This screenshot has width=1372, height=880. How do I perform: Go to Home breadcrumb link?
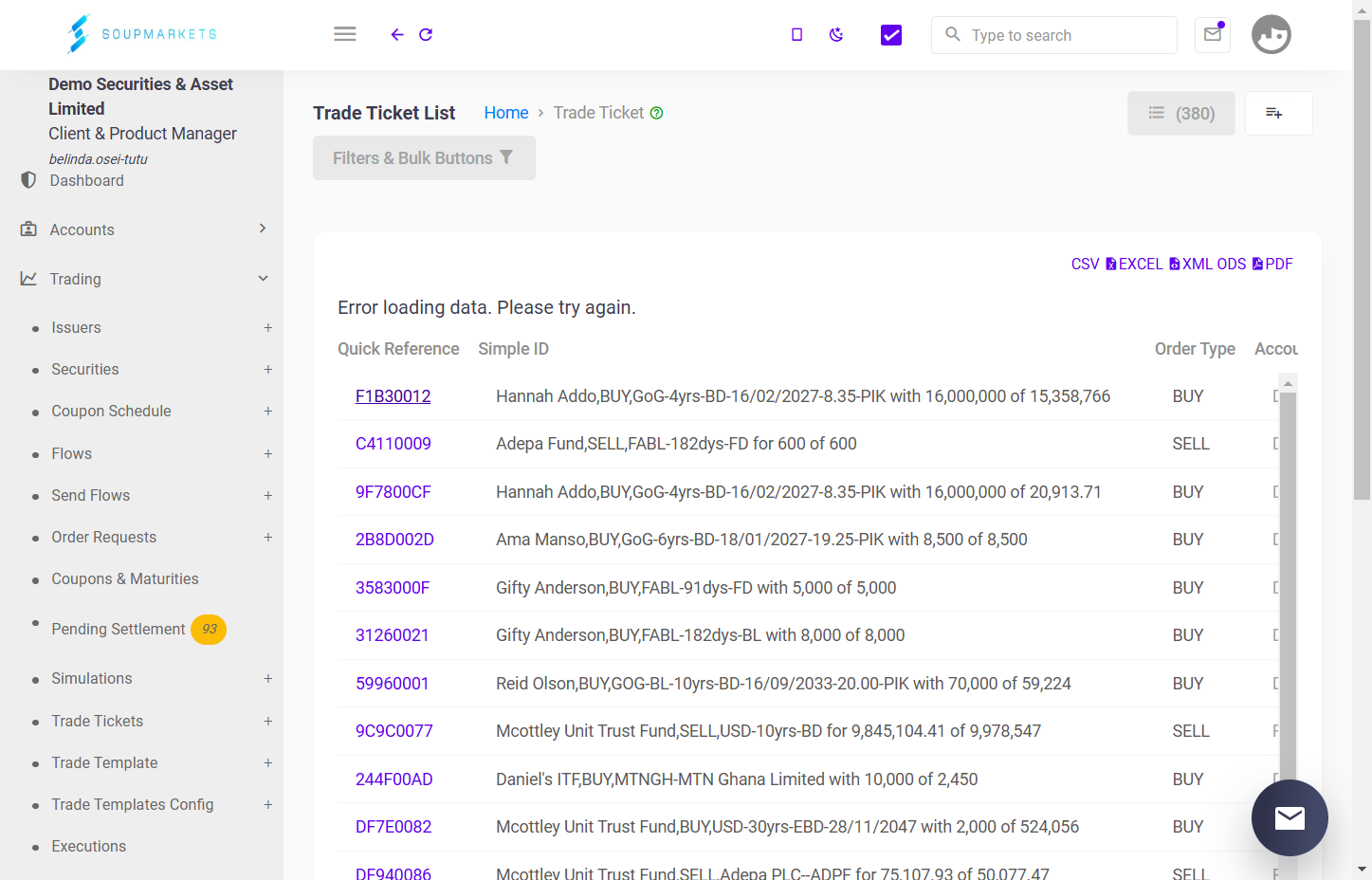click(x=506, y=113)
